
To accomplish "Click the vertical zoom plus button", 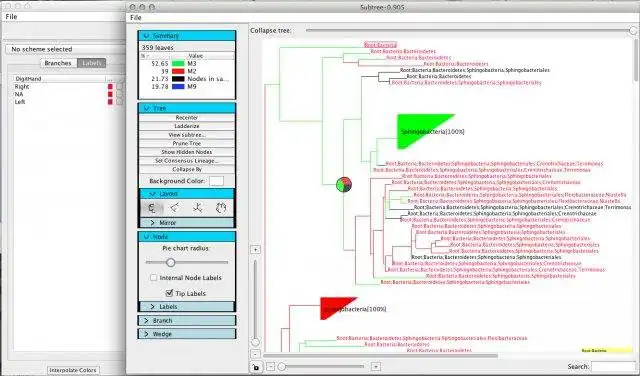I will 255,249.
